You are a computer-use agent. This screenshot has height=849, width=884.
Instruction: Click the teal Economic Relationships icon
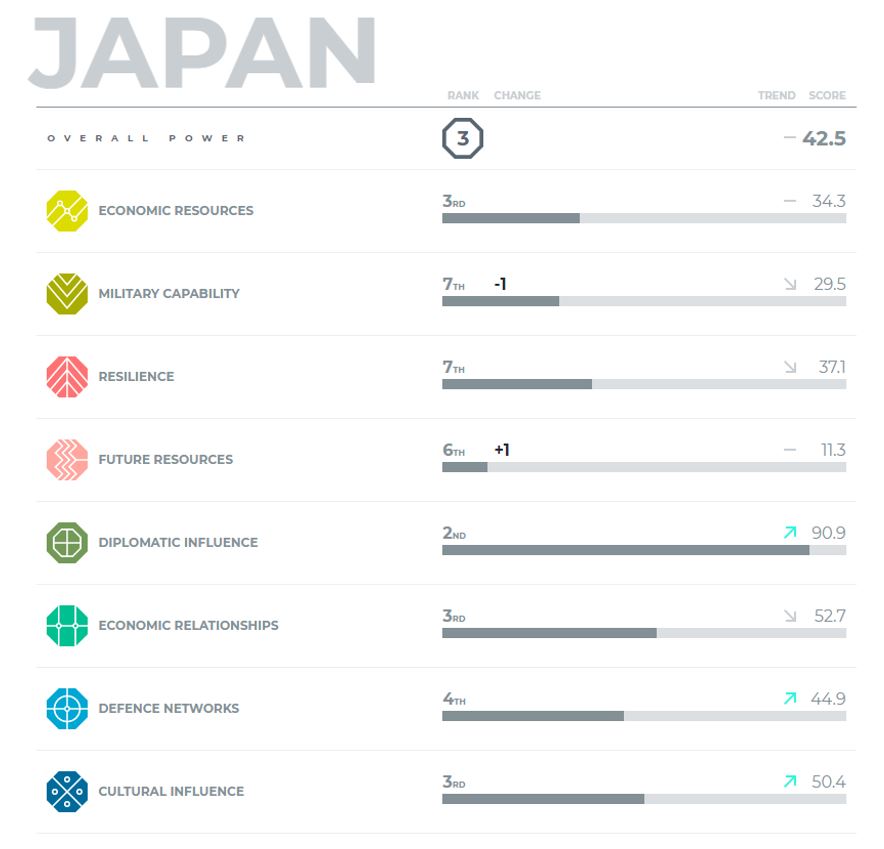[x=67, y=625]
